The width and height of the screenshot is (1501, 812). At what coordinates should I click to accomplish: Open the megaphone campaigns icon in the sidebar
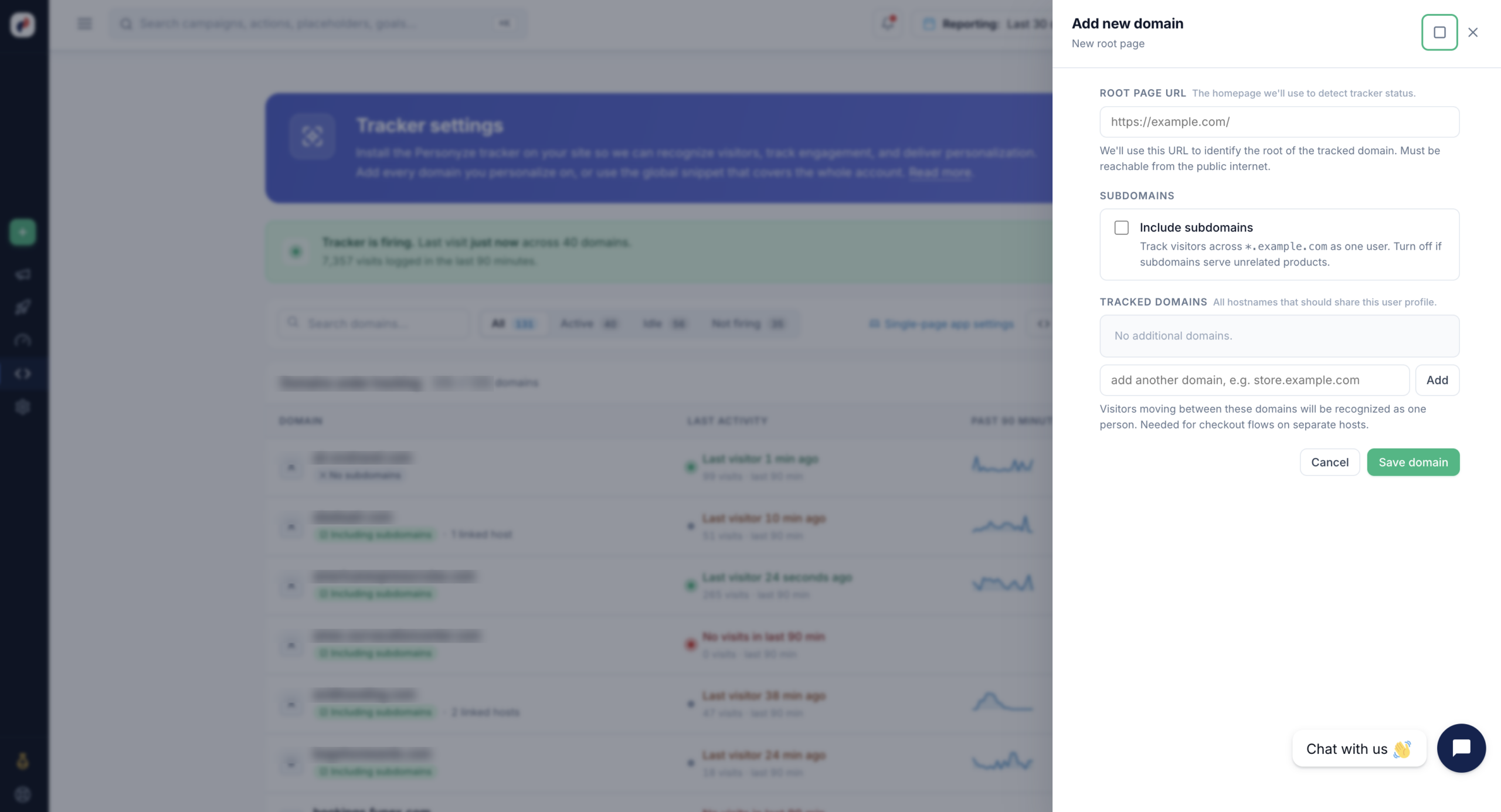[23, 274]
